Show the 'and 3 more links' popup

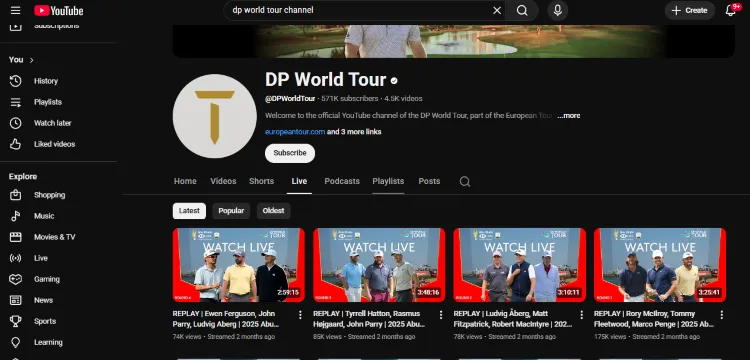(x=354, y=132)
